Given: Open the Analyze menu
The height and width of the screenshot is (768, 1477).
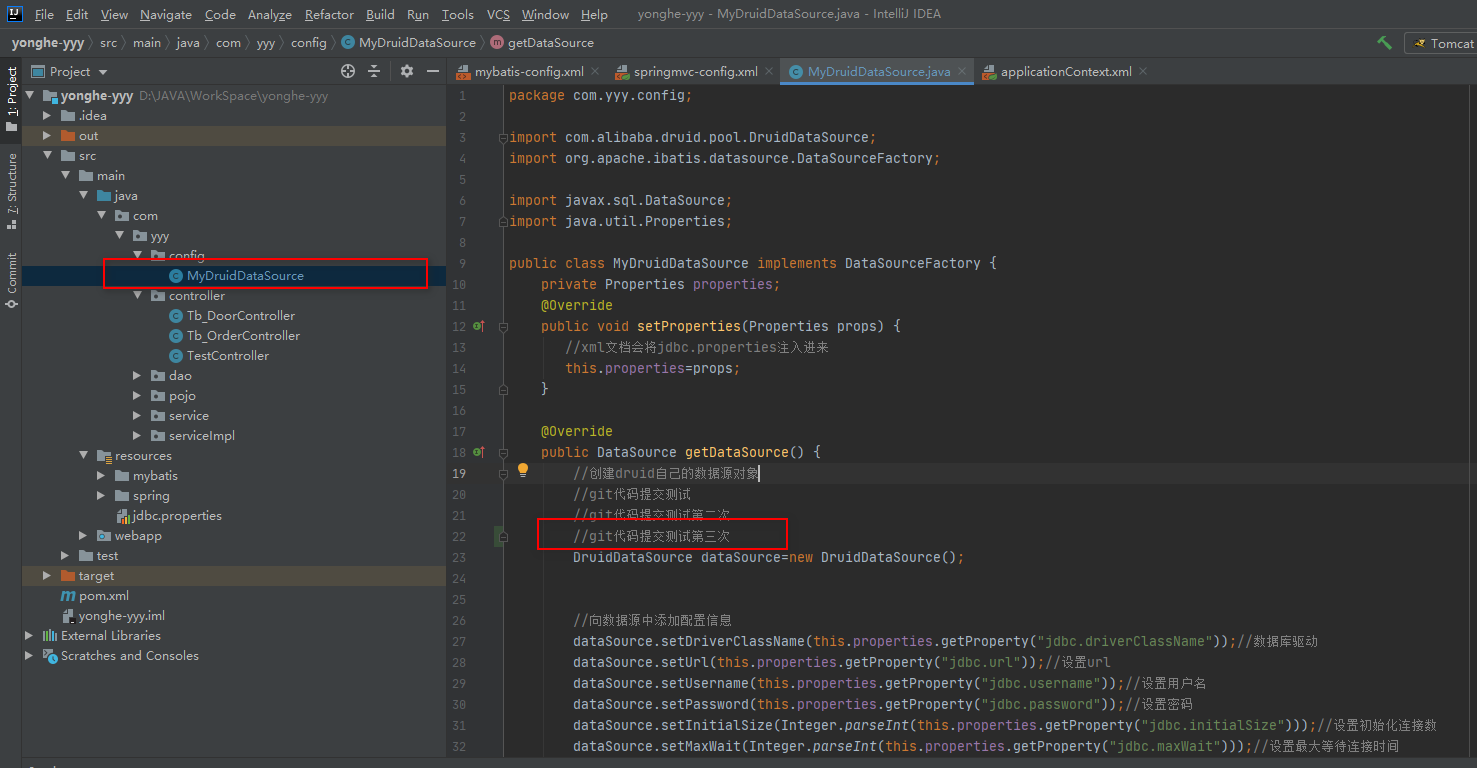Looking at the screenshot, I should [269, 15].
